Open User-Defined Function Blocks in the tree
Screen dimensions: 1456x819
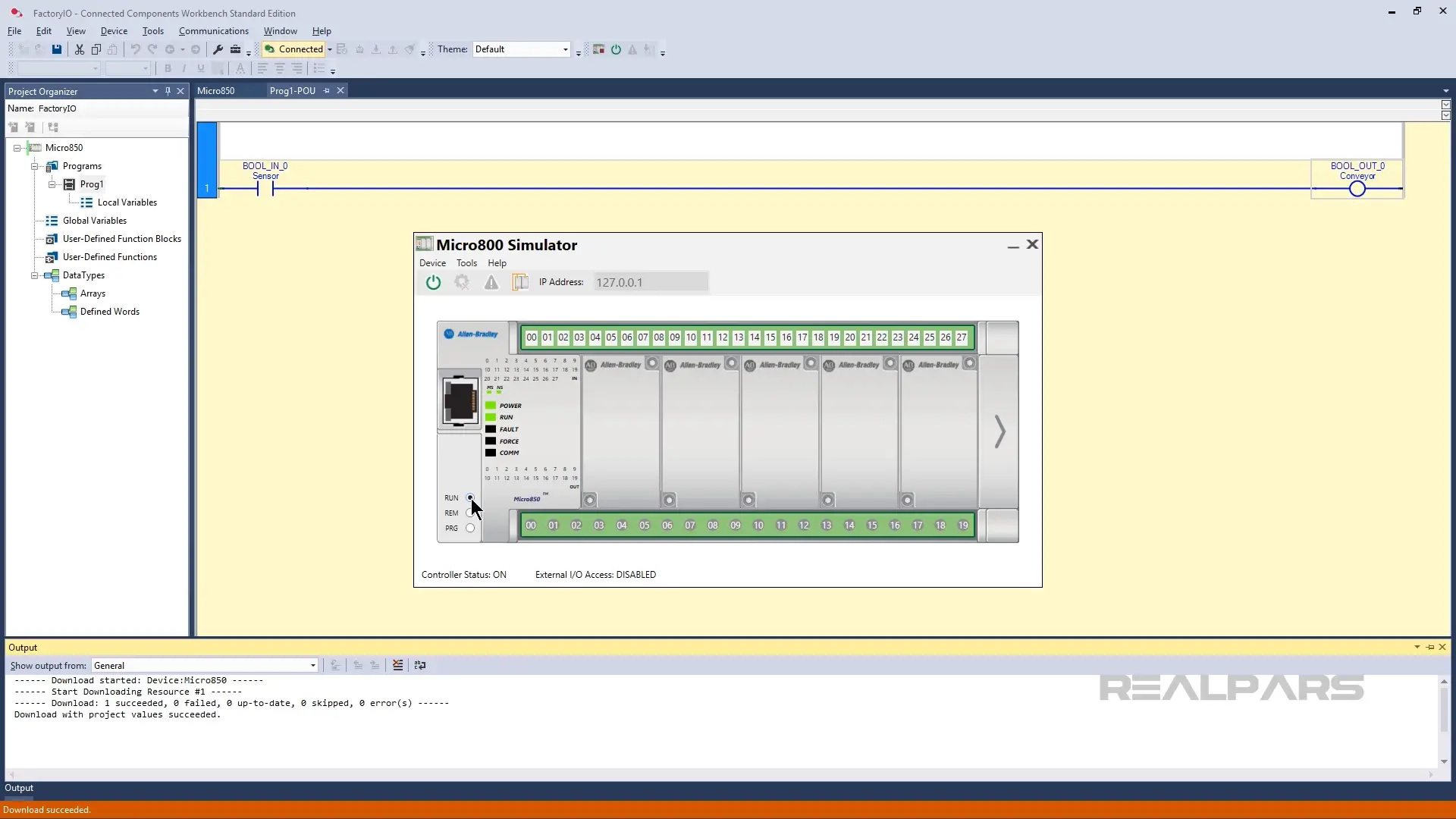pos(122,239)
